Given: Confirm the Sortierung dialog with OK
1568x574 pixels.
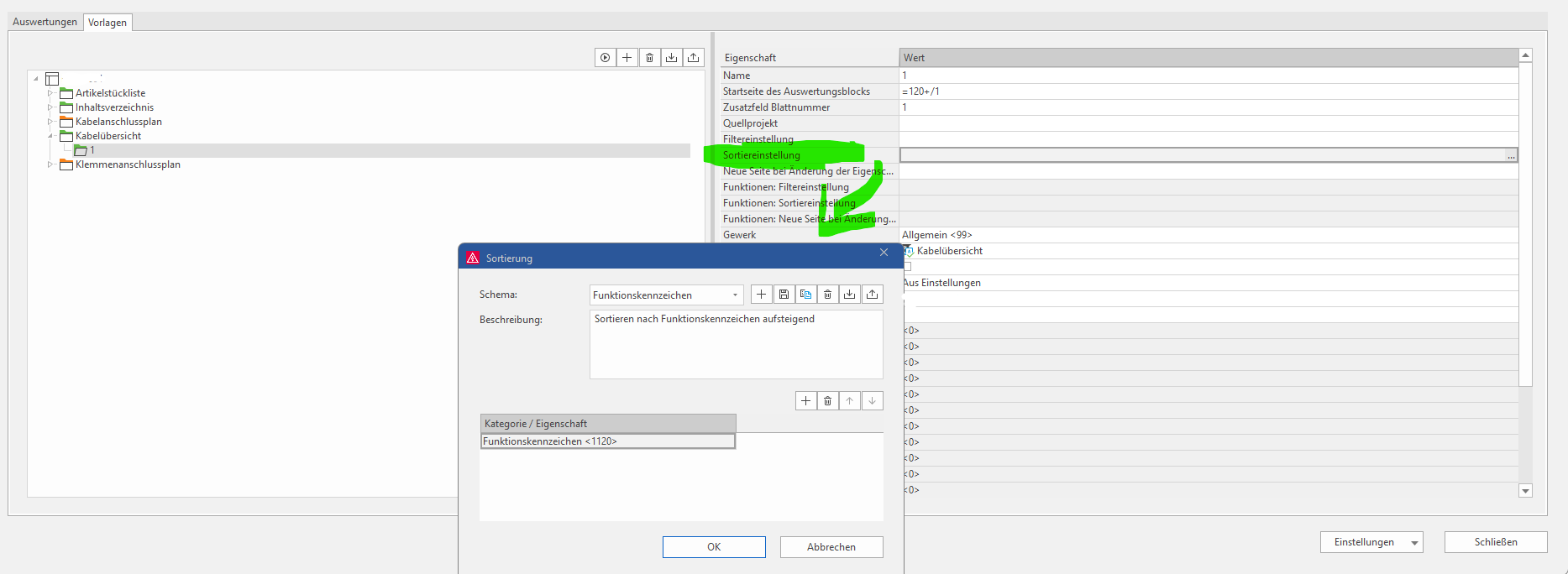Looking at the screenshot, I should point(714,547).
